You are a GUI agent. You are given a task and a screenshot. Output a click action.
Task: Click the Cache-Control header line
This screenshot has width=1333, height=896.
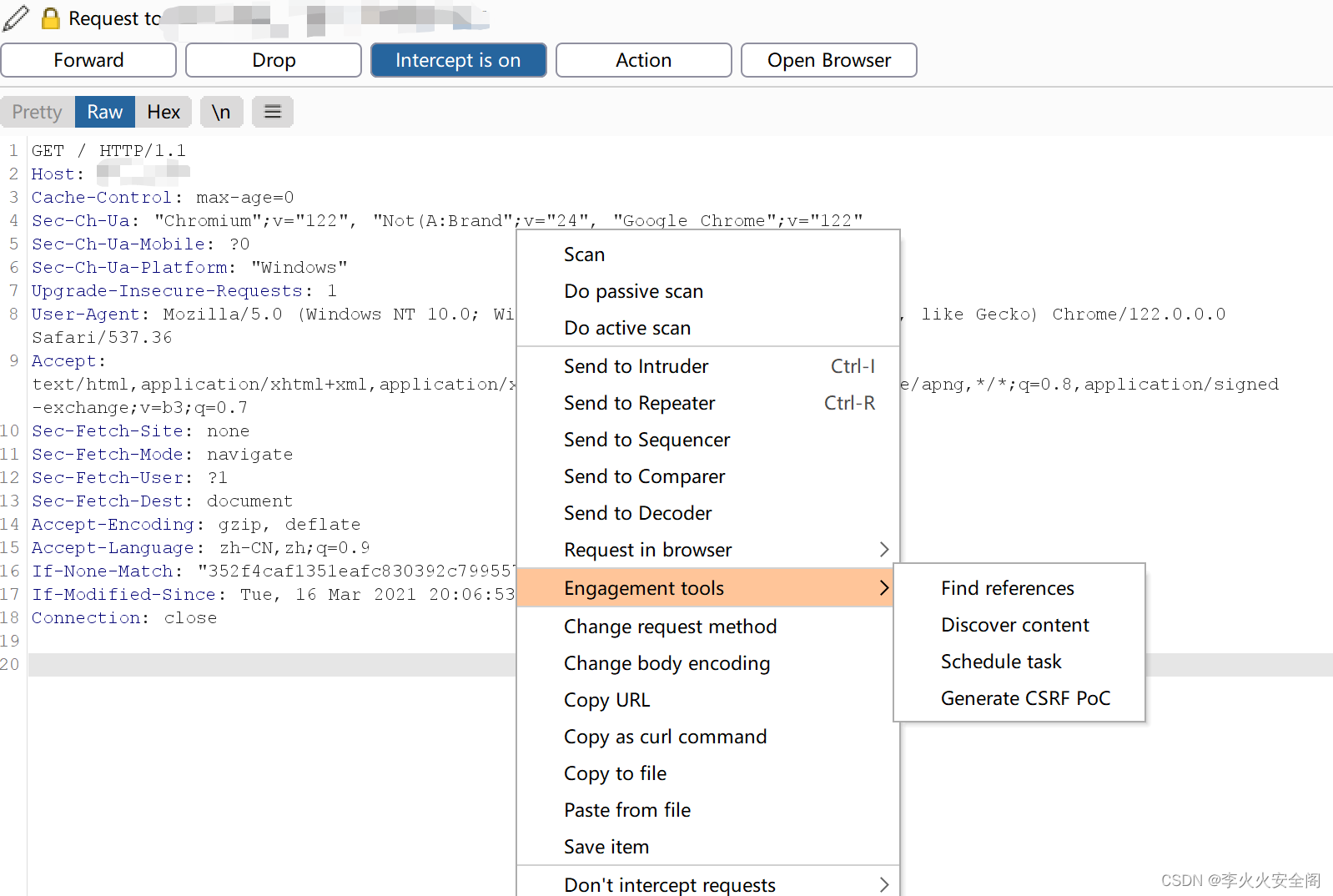pyautogui.click(x=163, y=198)
